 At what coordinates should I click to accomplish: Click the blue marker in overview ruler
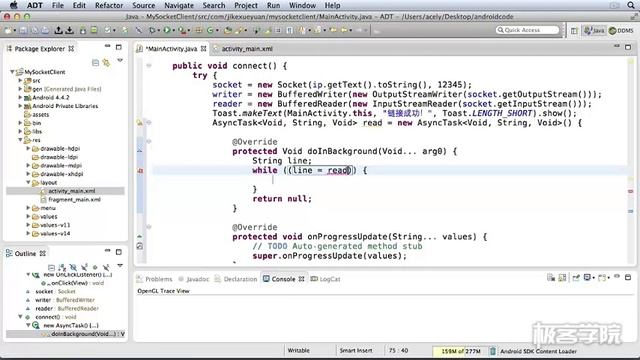pyautogui.click(x=631, y=211)
